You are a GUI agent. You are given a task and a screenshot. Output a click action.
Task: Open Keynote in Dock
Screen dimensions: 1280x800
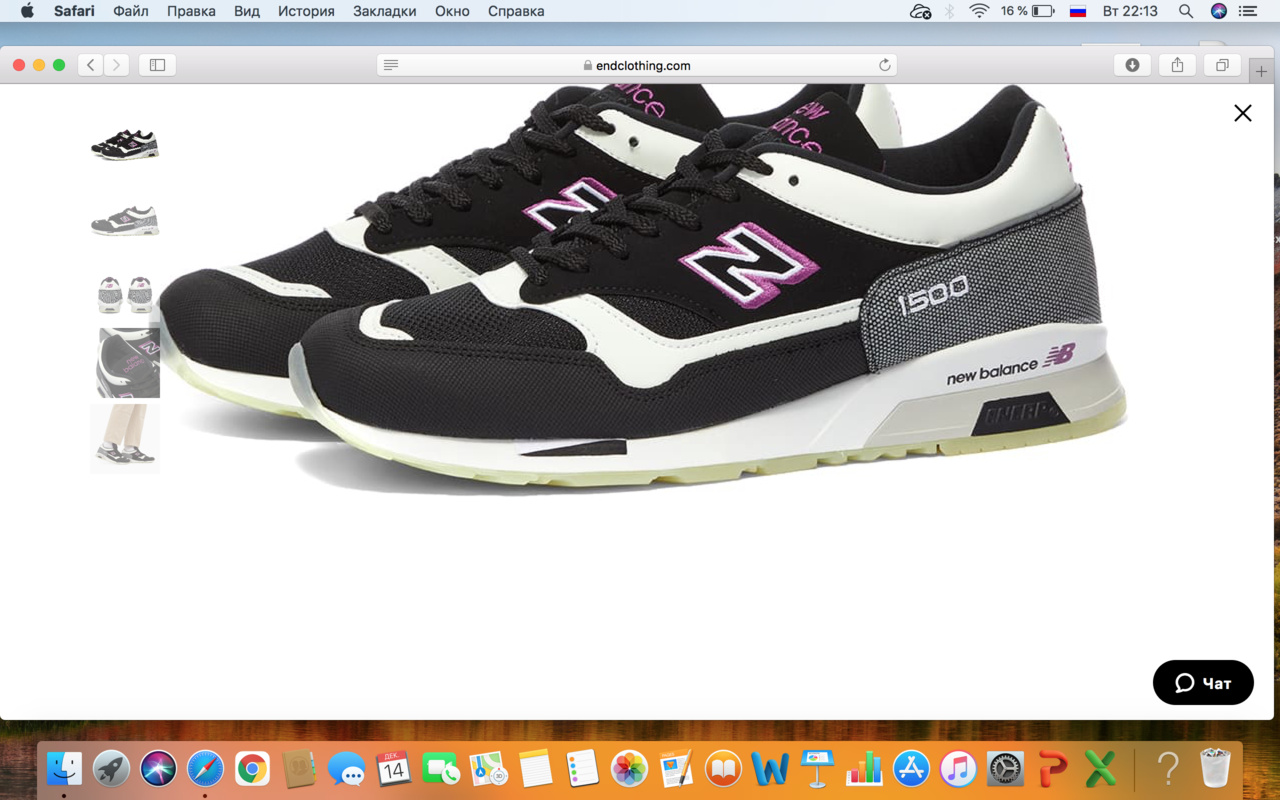[x=817, y=768]
